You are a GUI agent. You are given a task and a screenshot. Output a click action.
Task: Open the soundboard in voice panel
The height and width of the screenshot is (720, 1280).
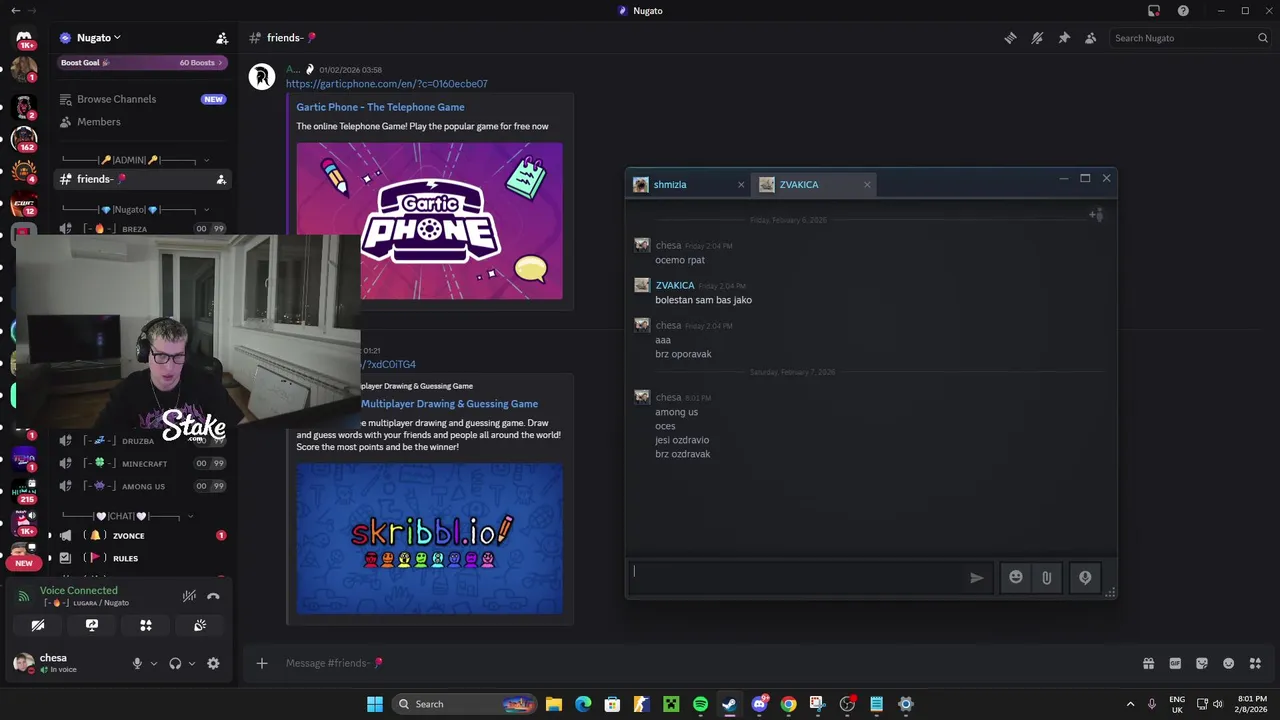pos(200,625)
